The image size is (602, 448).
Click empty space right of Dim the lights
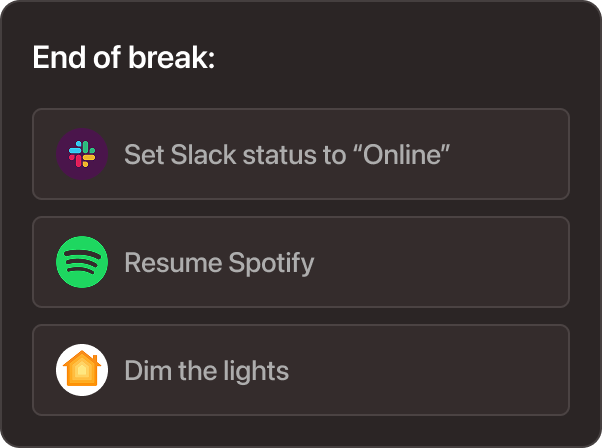click(430, 370)
